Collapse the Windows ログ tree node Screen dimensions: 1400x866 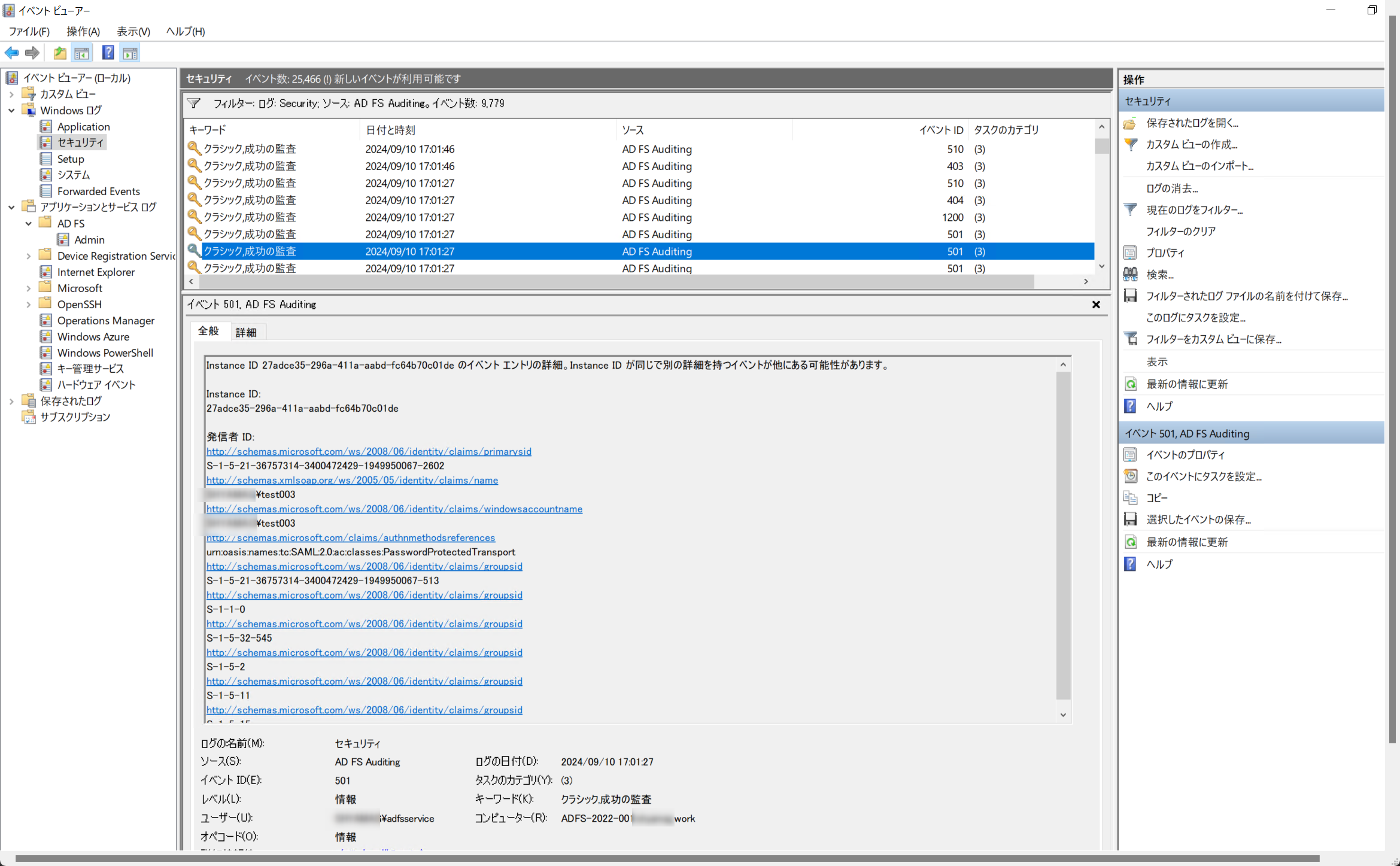coord(11,110)
